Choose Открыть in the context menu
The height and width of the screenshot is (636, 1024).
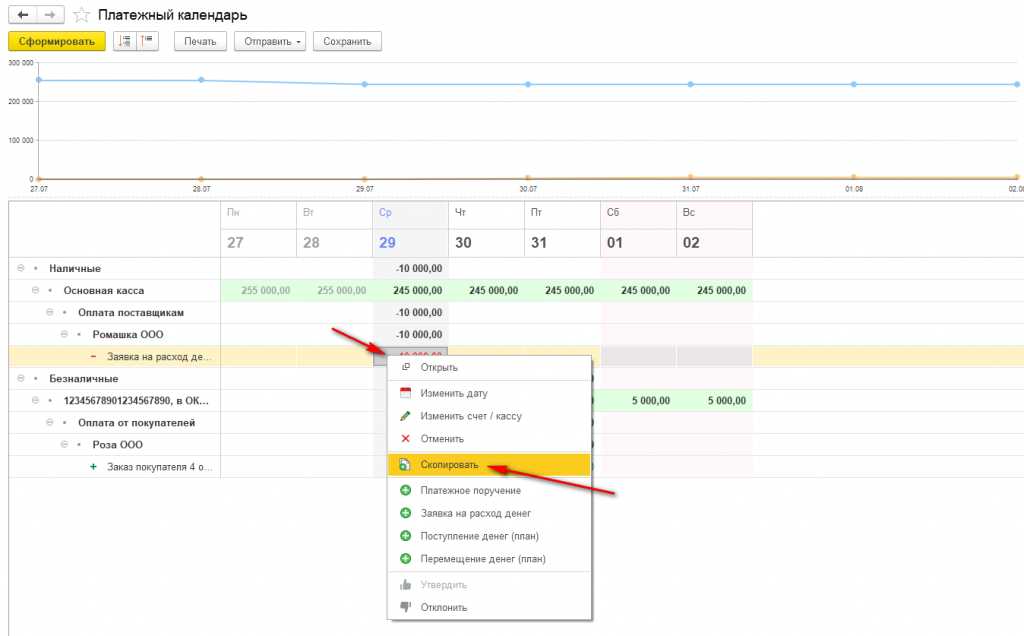489,367
